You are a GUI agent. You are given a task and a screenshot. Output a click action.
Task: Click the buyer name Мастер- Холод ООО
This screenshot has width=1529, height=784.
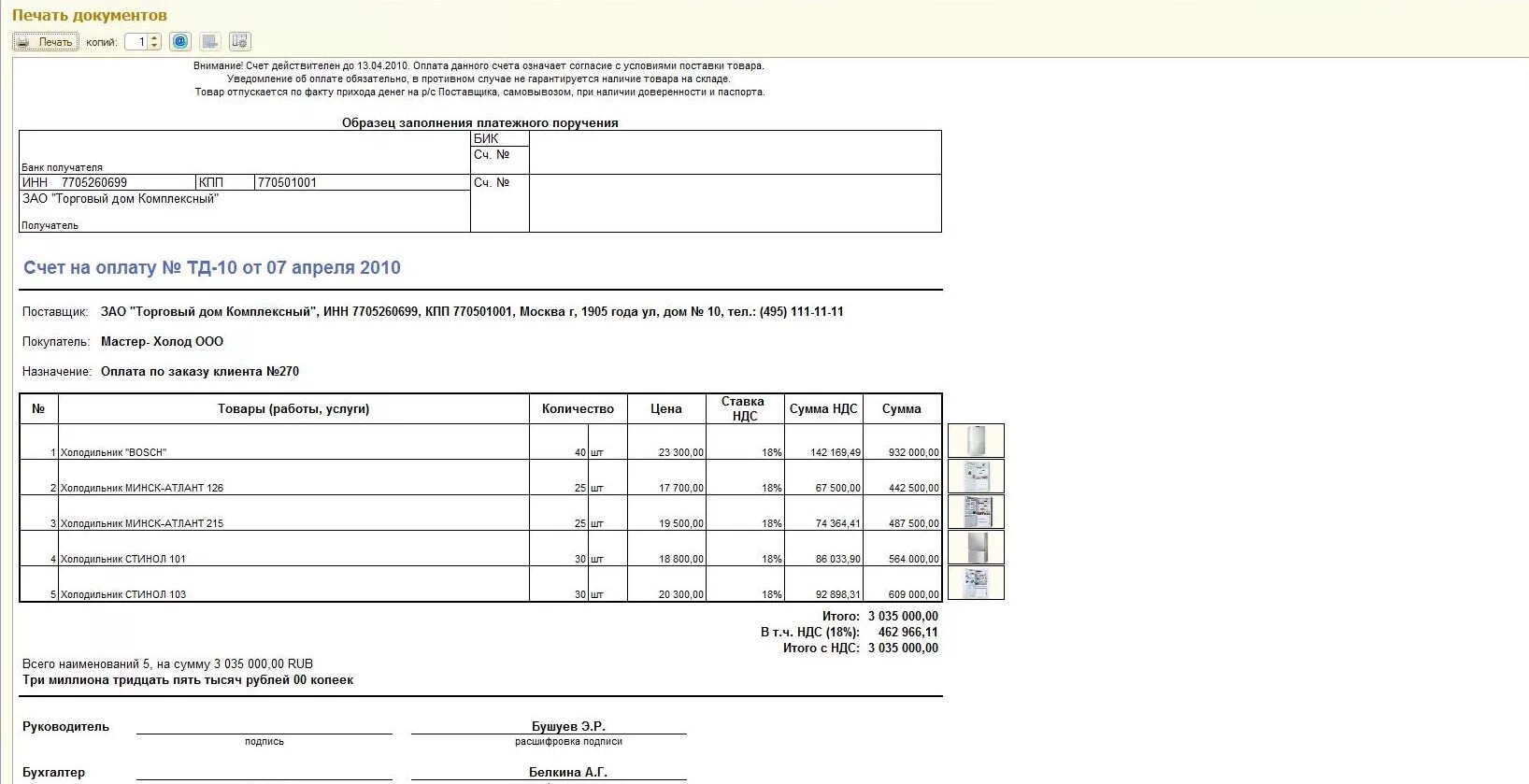(x=162, y=341)
